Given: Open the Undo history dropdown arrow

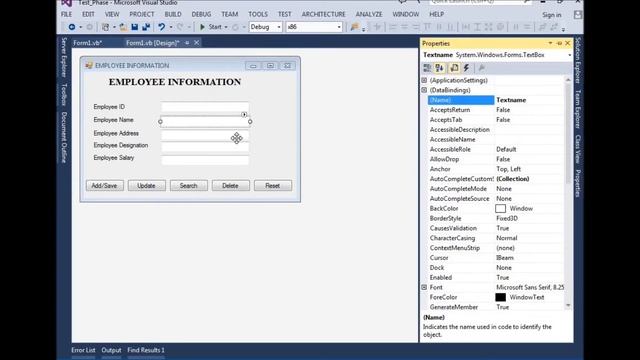Looking at the screenshot, I should point(171,27).
